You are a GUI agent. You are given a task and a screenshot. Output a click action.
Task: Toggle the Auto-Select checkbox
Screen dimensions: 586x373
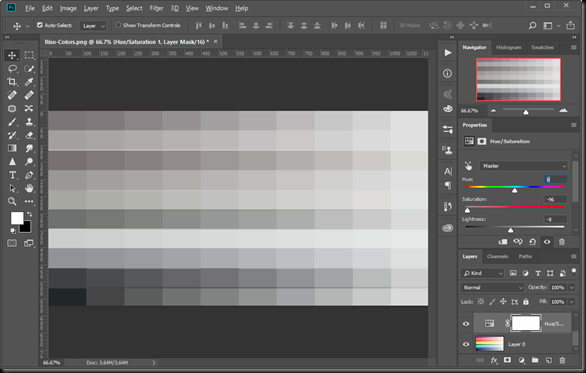tap(40, 25)
